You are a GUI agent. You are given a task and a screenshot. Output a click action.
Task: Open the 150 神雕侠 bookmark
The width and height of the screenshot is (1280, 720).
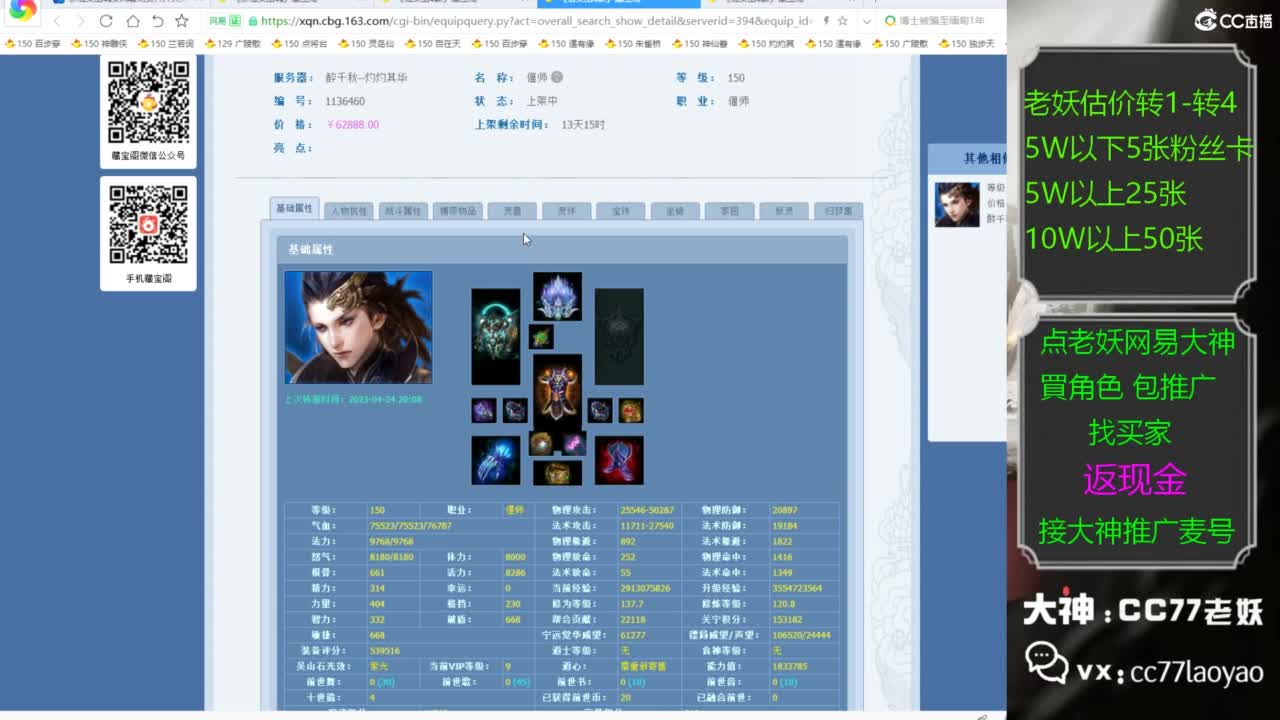(x=98, y=44)
